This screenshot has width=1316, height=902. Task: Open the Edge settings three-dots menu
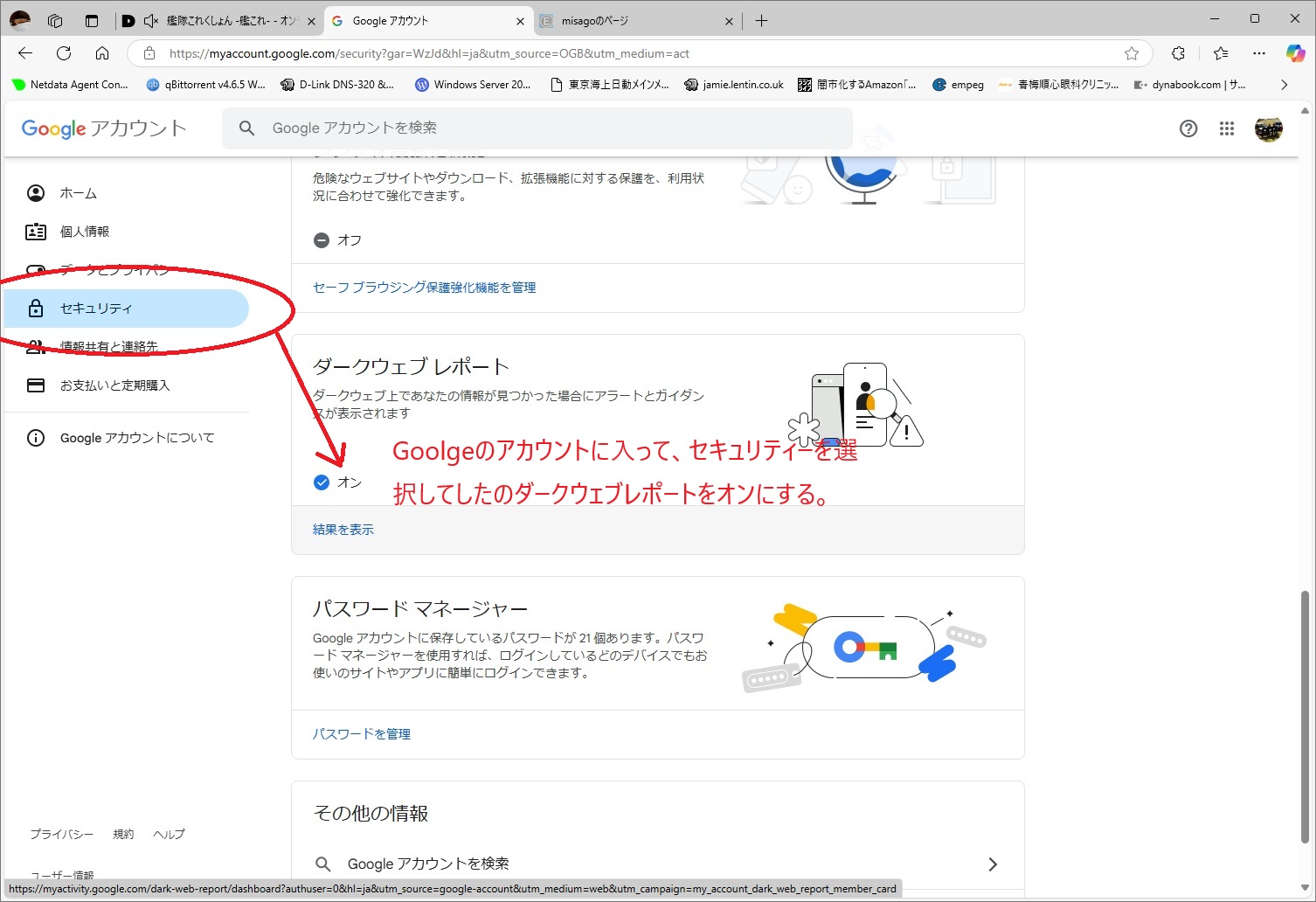[1259, 53]
